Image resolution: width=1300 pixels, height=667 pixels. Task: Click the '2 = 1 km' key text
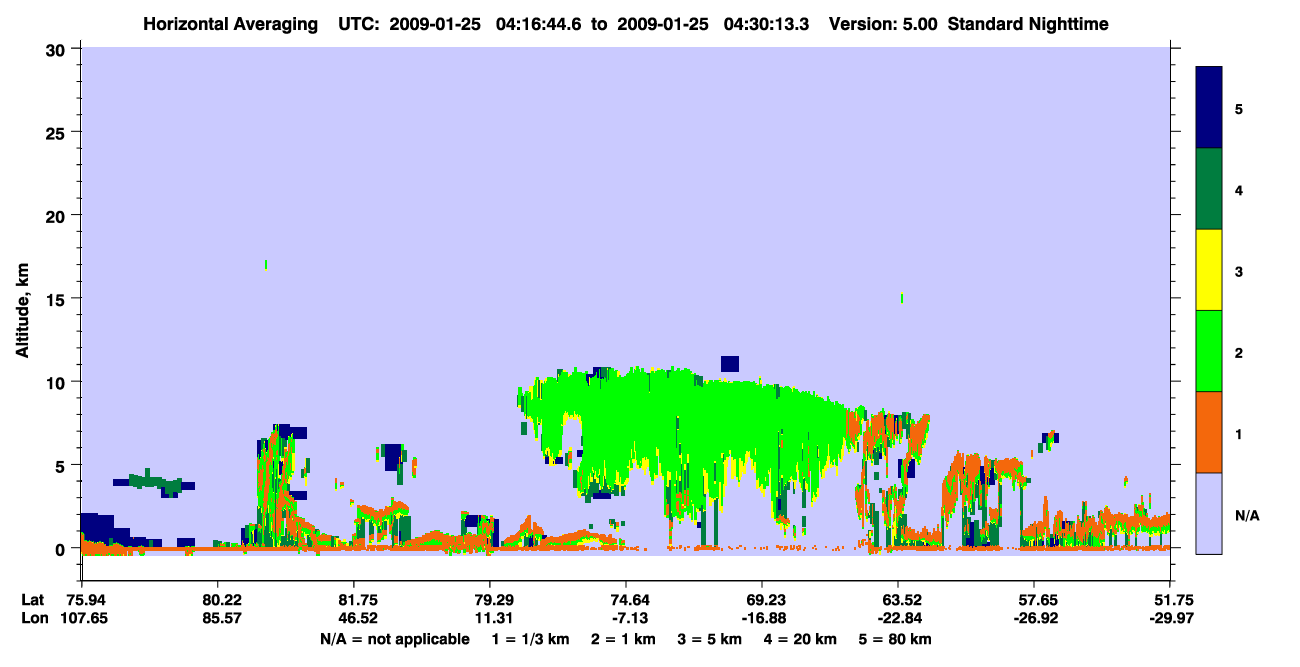623,639
